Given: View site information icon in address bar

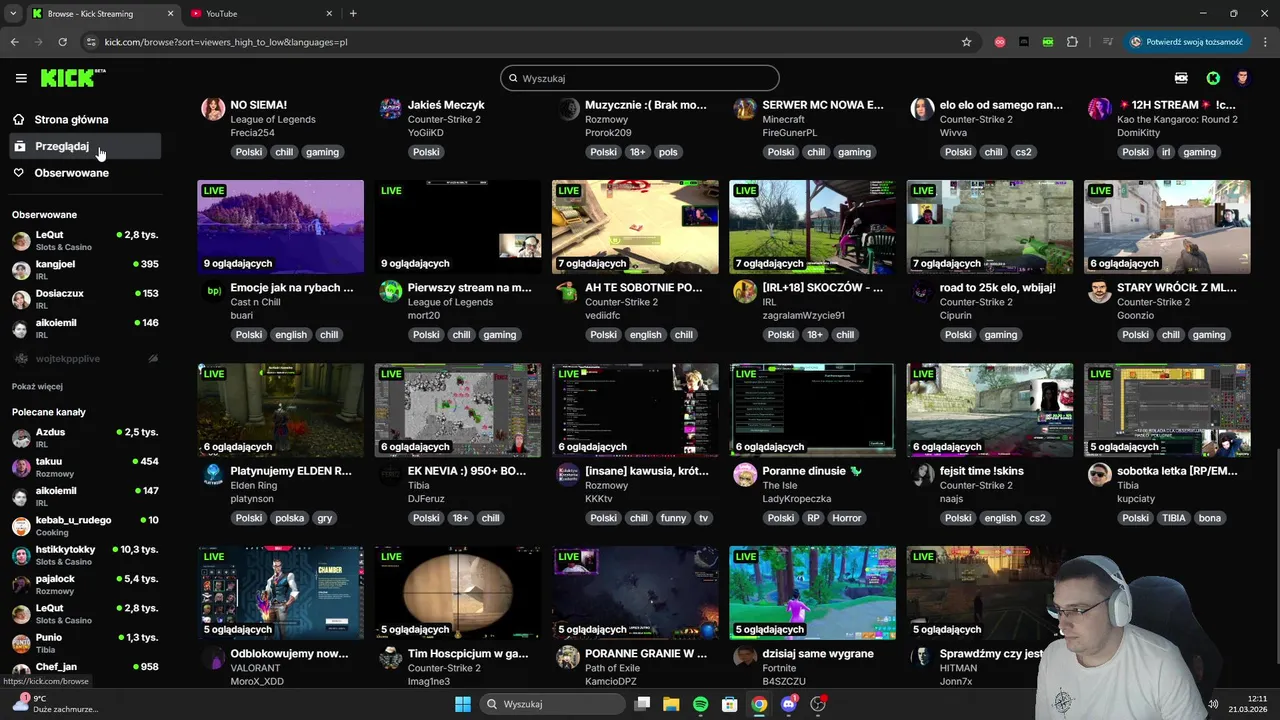Looking at the screenshot, I should pyautogui.click(x=91, y=42).
